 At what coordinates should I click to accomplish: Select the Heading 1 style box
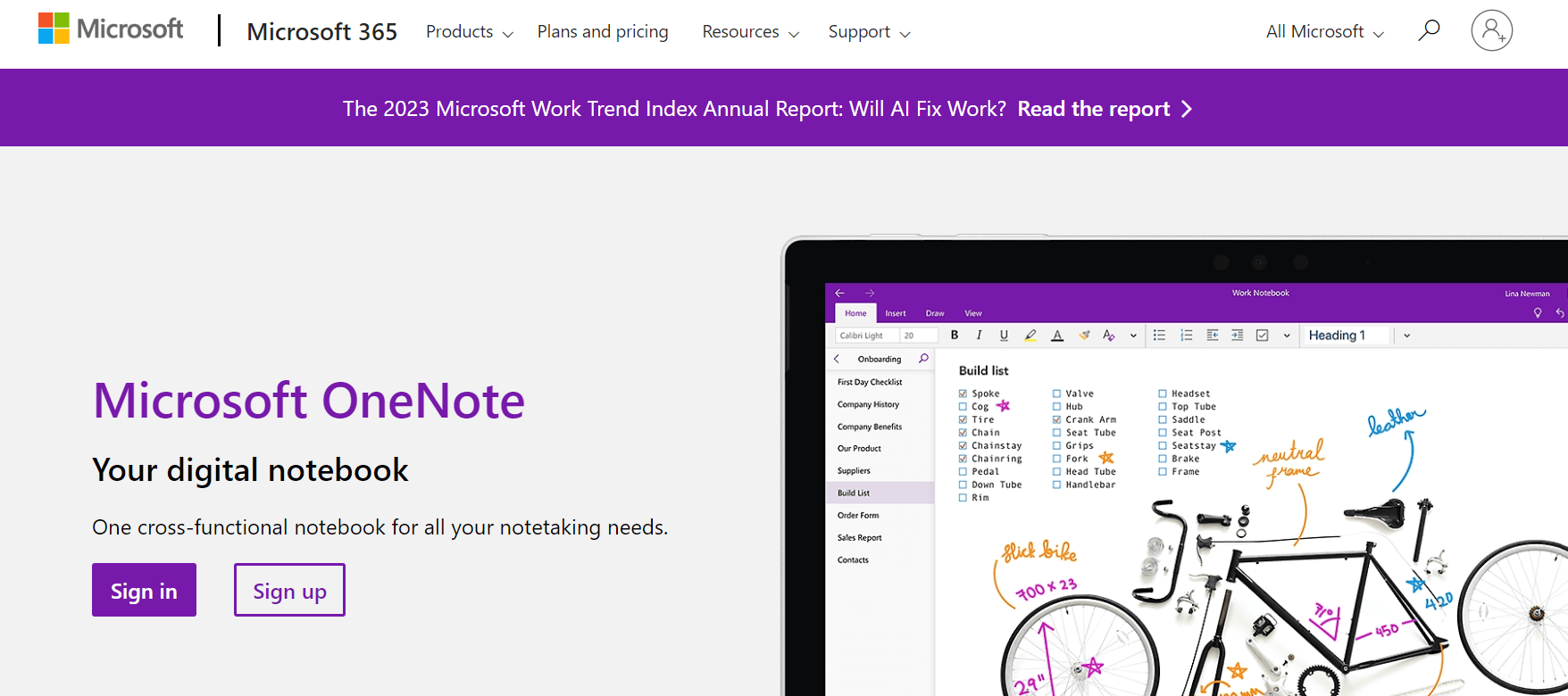coord(1347,336)
